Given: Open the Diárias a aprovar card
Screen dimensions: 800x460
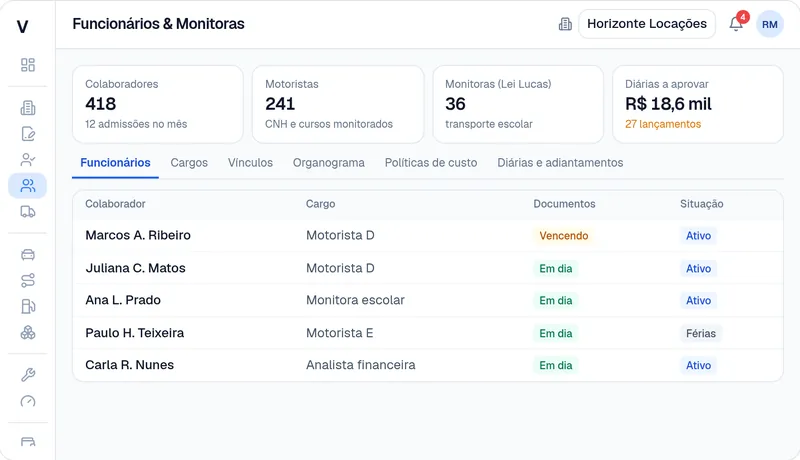Looking at the screenshot, I should coord(697,104).
